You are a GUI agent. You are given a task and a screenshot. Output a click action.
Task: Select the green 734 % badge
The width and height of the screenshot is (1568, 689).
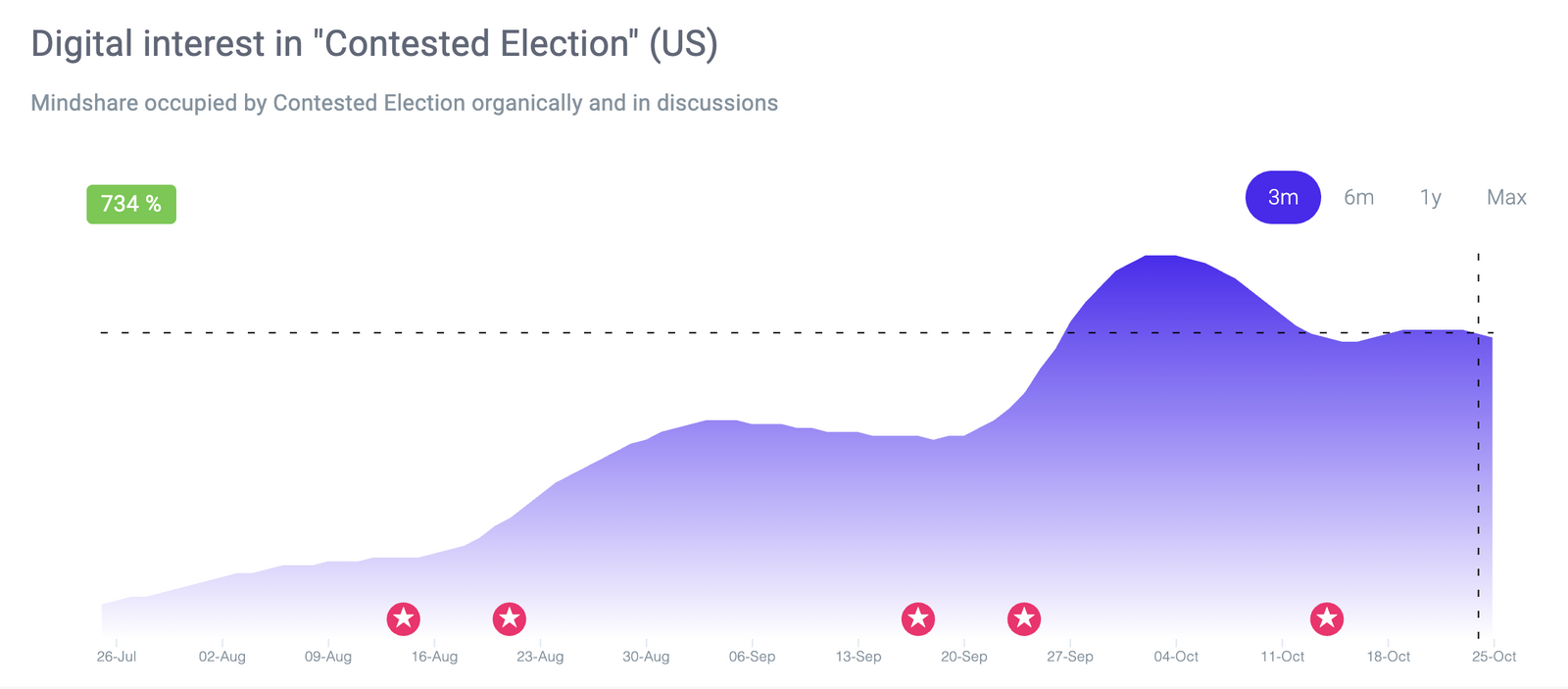tap(131, 203)
